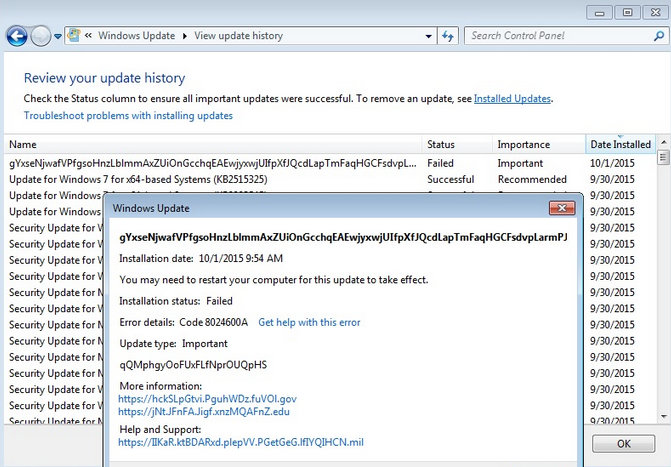
Task: Click the Recommended importance cell
Action: click(x=532, y=179)
